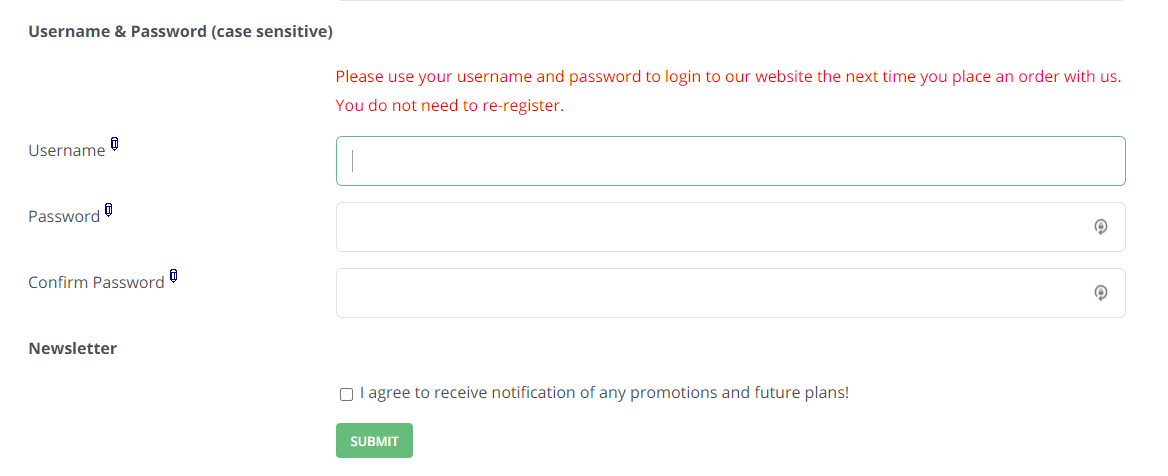This screenshot has height=476, width=1168.
Task: Click into the Password input field
Action: point(731,227)
